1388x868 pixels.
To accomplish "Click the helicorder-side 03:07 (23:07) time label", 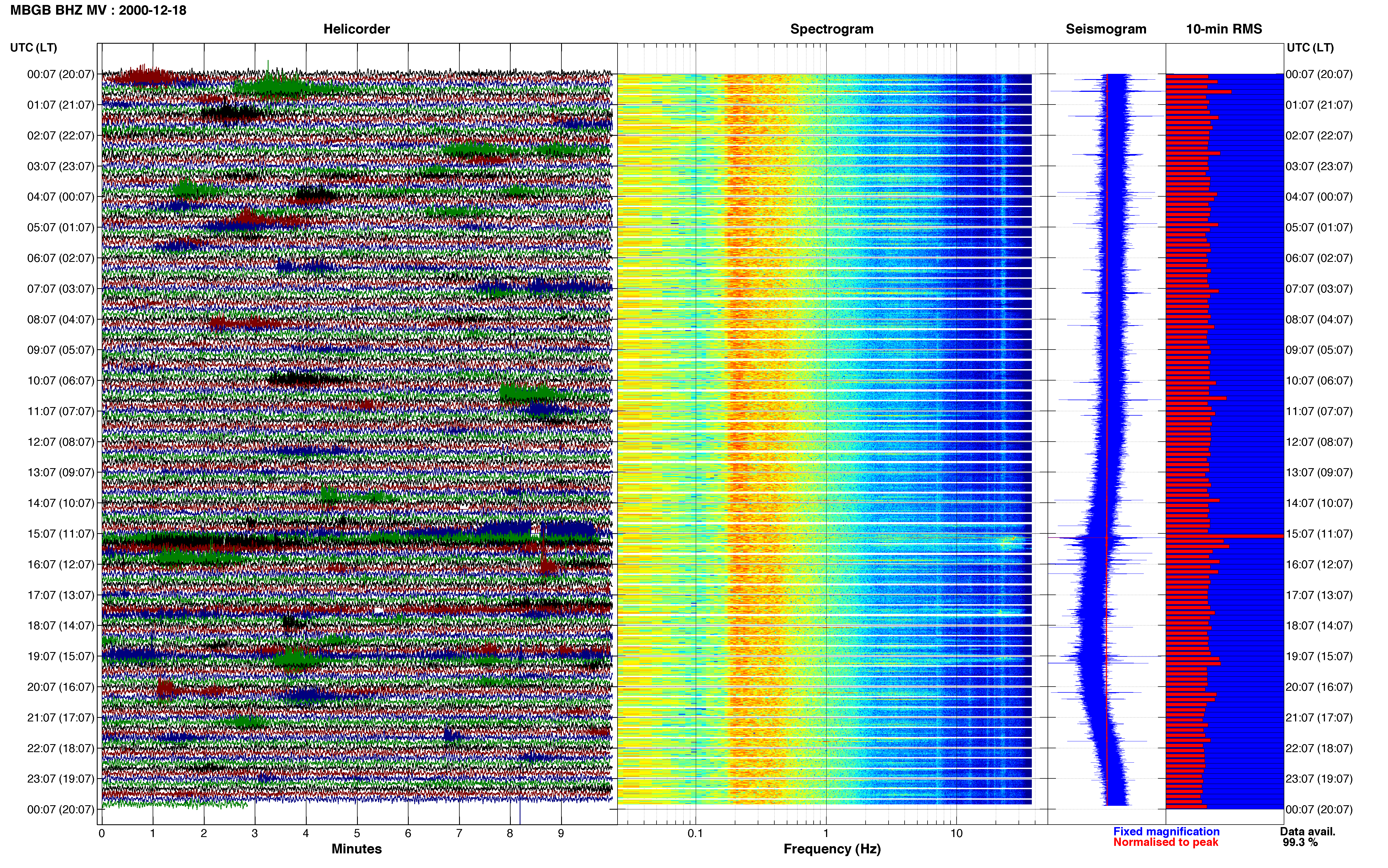I will [61, 166].
